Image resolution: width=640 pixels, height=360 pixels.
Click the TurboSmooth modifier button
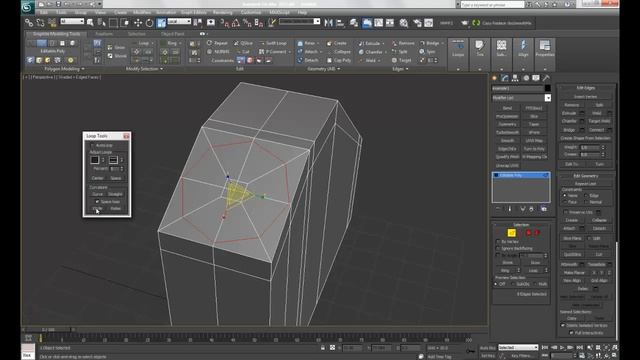(507, 132)
